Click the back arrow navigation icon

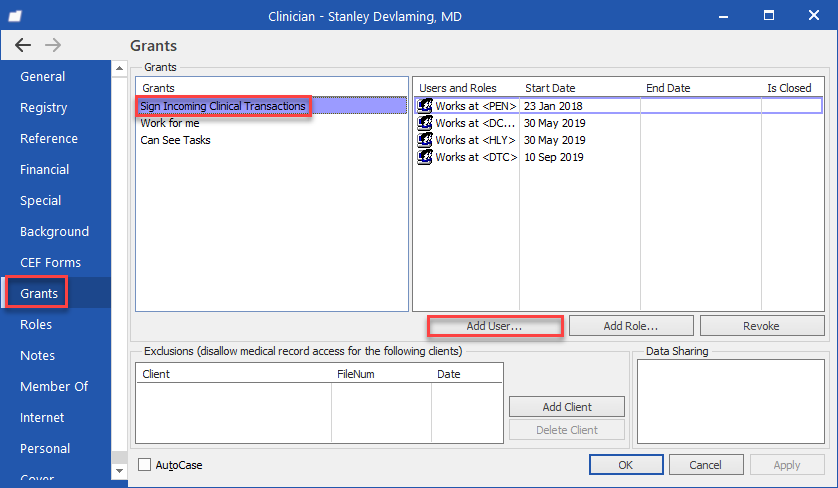(22, 45)
